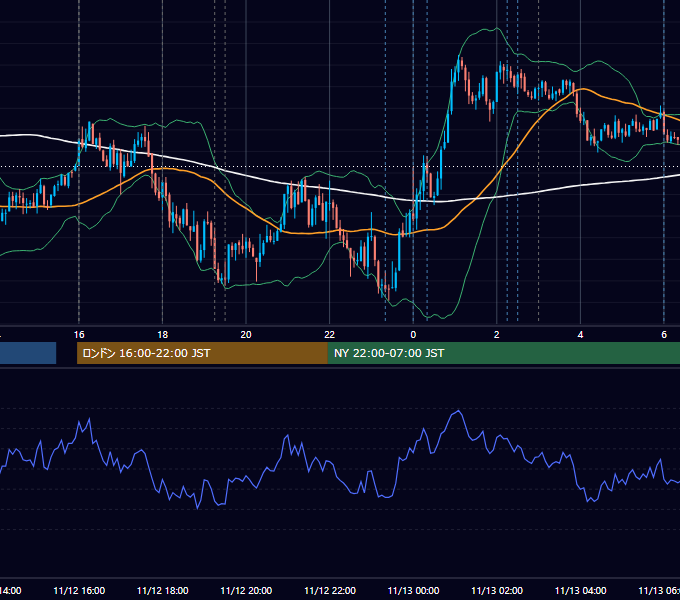Click the upper time axis label 2

point(497,334)
